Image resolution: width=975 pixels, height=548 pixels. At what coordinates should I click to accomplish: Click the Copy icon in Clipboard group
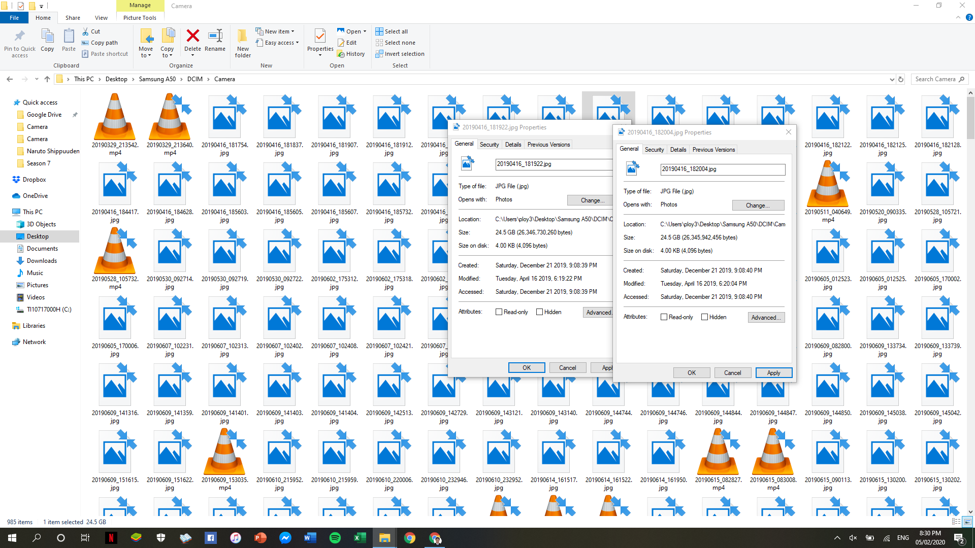[x=47, y=41]
